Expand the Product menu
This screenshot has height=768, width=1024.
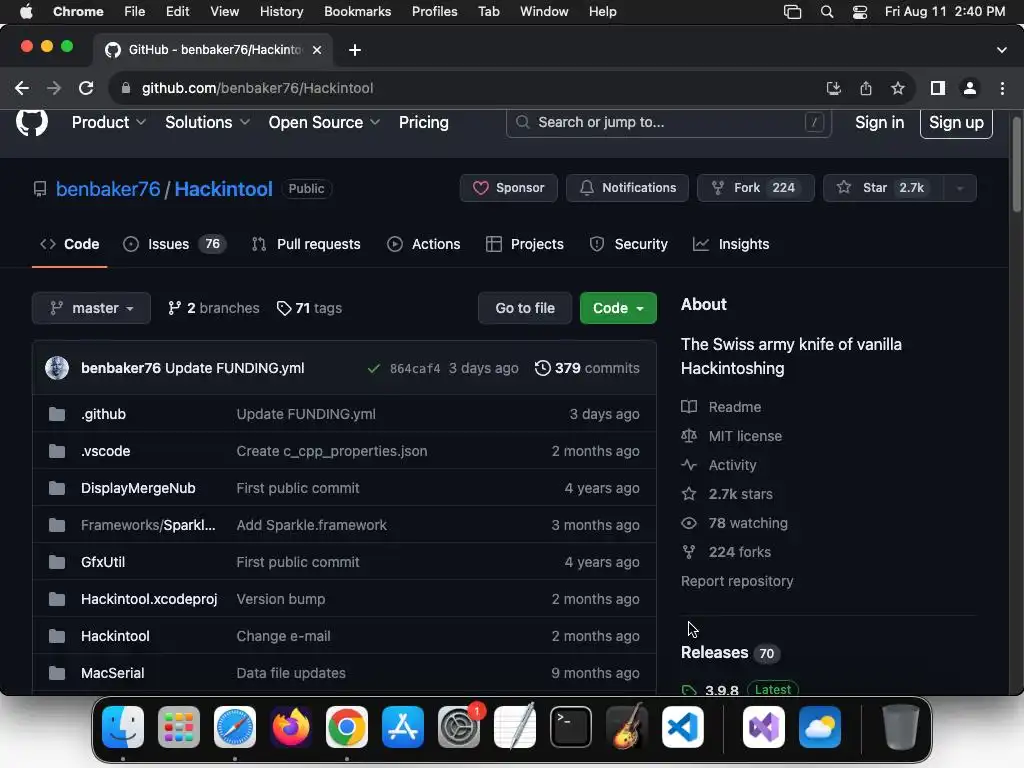[109, 122]
